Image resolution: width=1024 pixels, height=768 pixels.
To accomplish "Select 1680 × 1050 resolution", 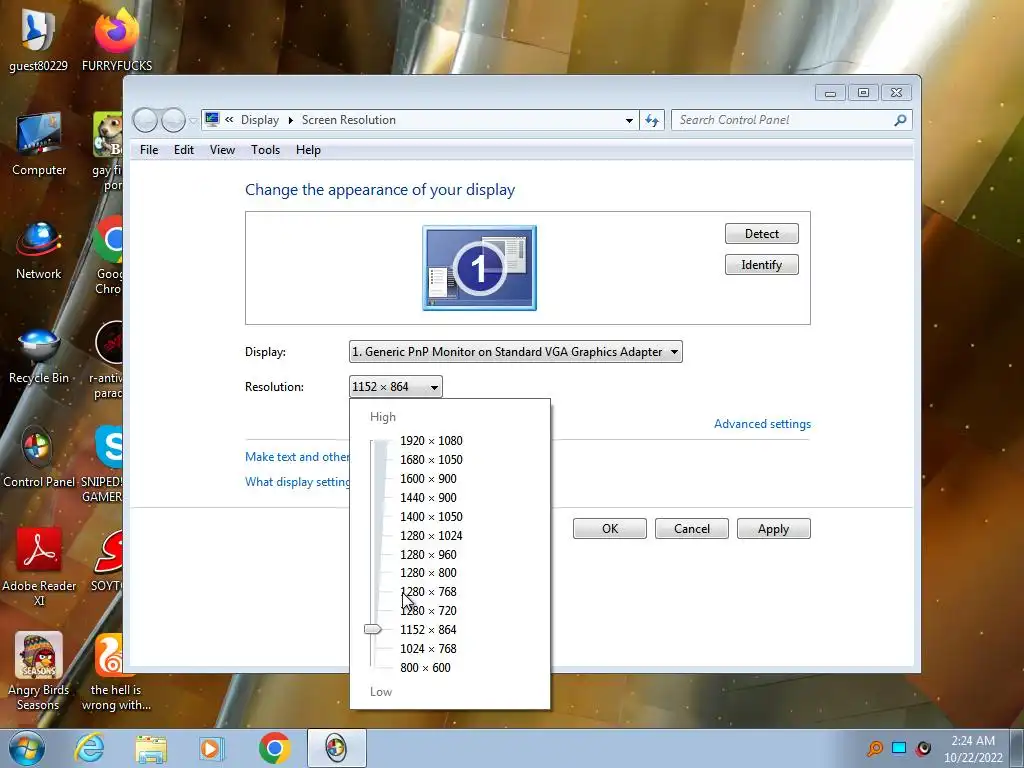I will pos(431,460).
